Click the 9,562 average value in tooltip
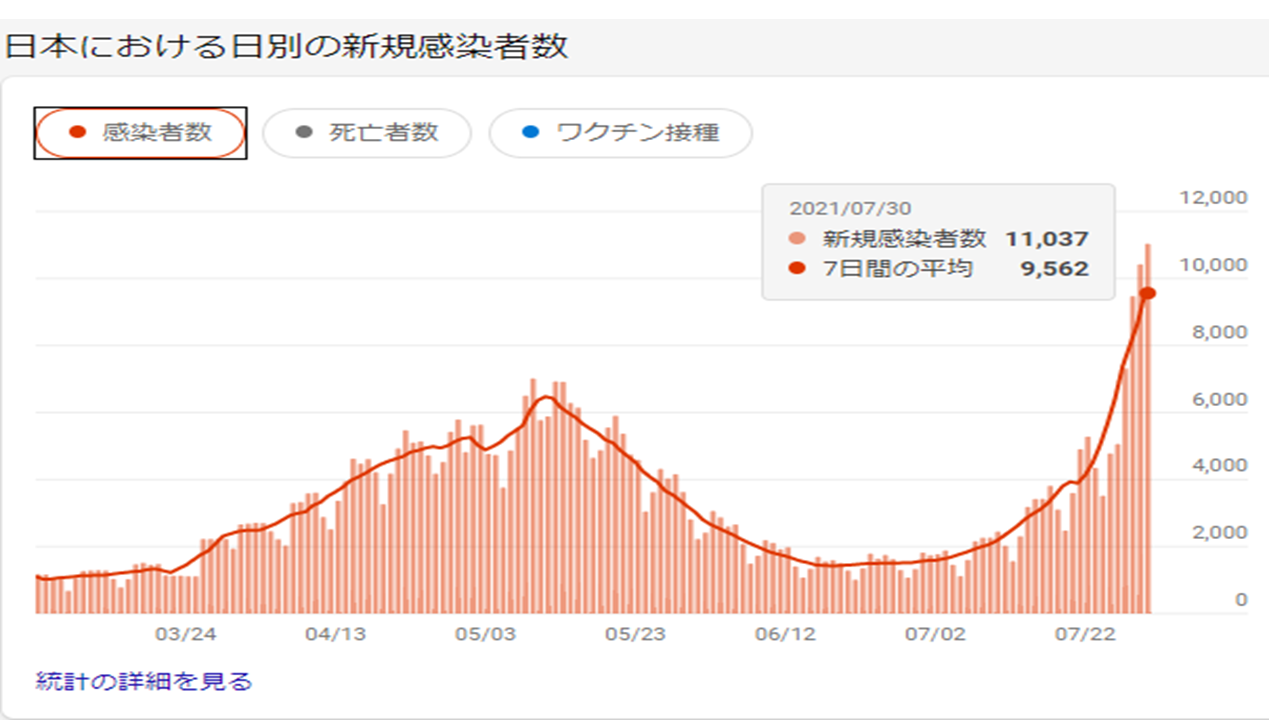Image resolution: width=1280 pixels, height=720 pixels. tap(1054, 268)
